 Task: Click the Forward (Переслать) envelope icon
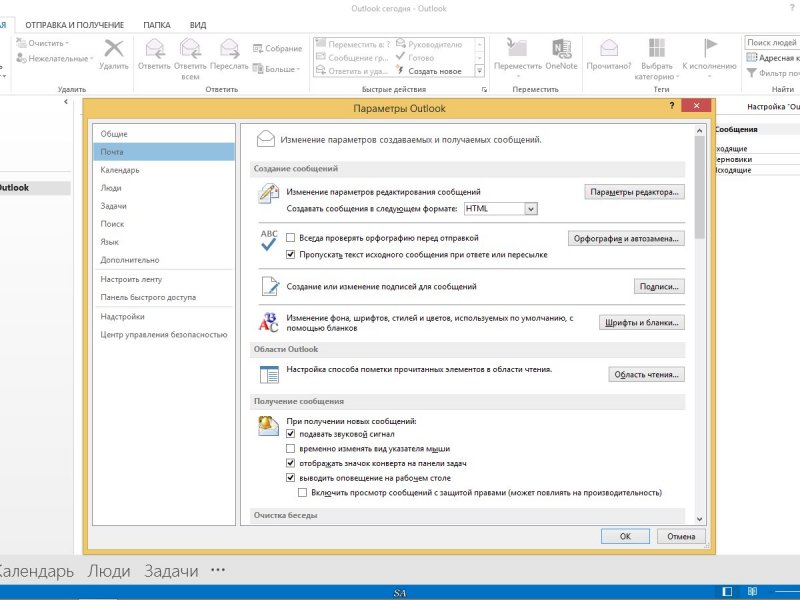pos(229,49)
